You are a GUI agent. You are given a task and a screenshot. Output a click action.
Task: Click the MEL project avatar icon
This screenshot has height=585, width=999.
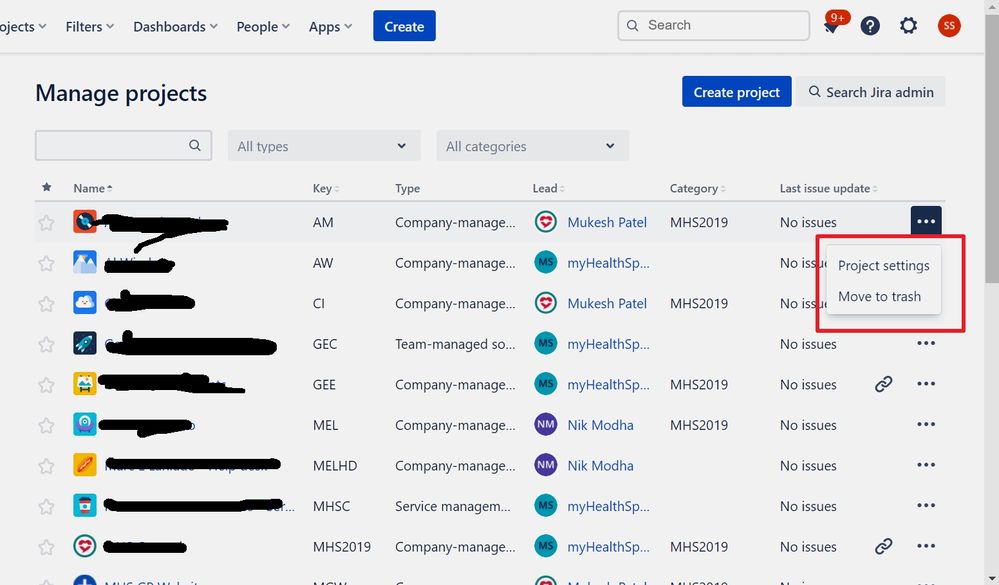(85, 424)
